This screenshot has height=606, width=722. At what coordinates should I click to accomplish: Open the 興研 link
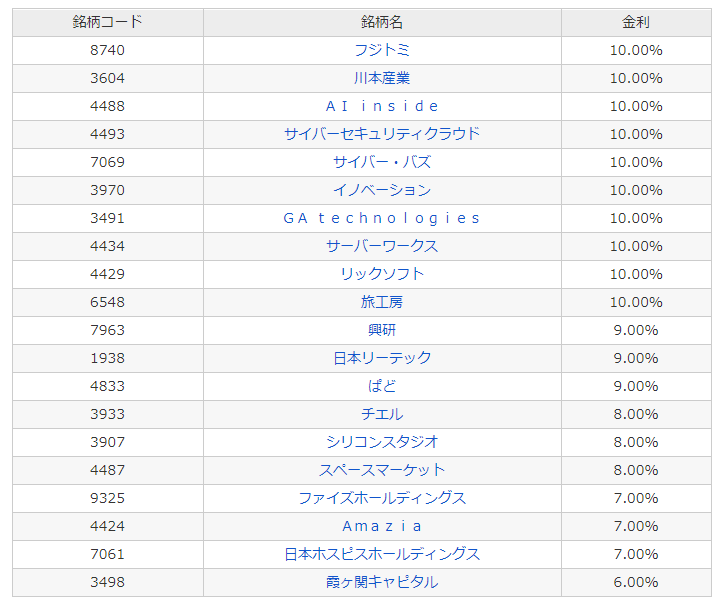pos(382,330)
